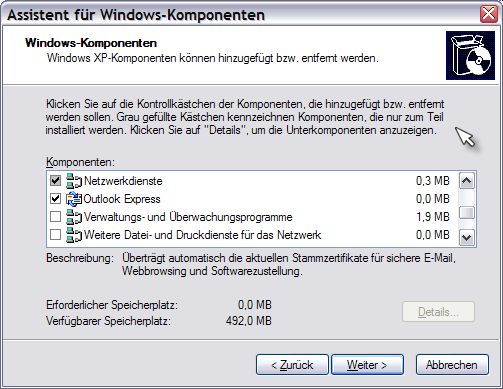The width and height of the screenshot is (503, 389).
Task: Toggle the Netzwerkdienste checkbox
Action: click(55, 181)
